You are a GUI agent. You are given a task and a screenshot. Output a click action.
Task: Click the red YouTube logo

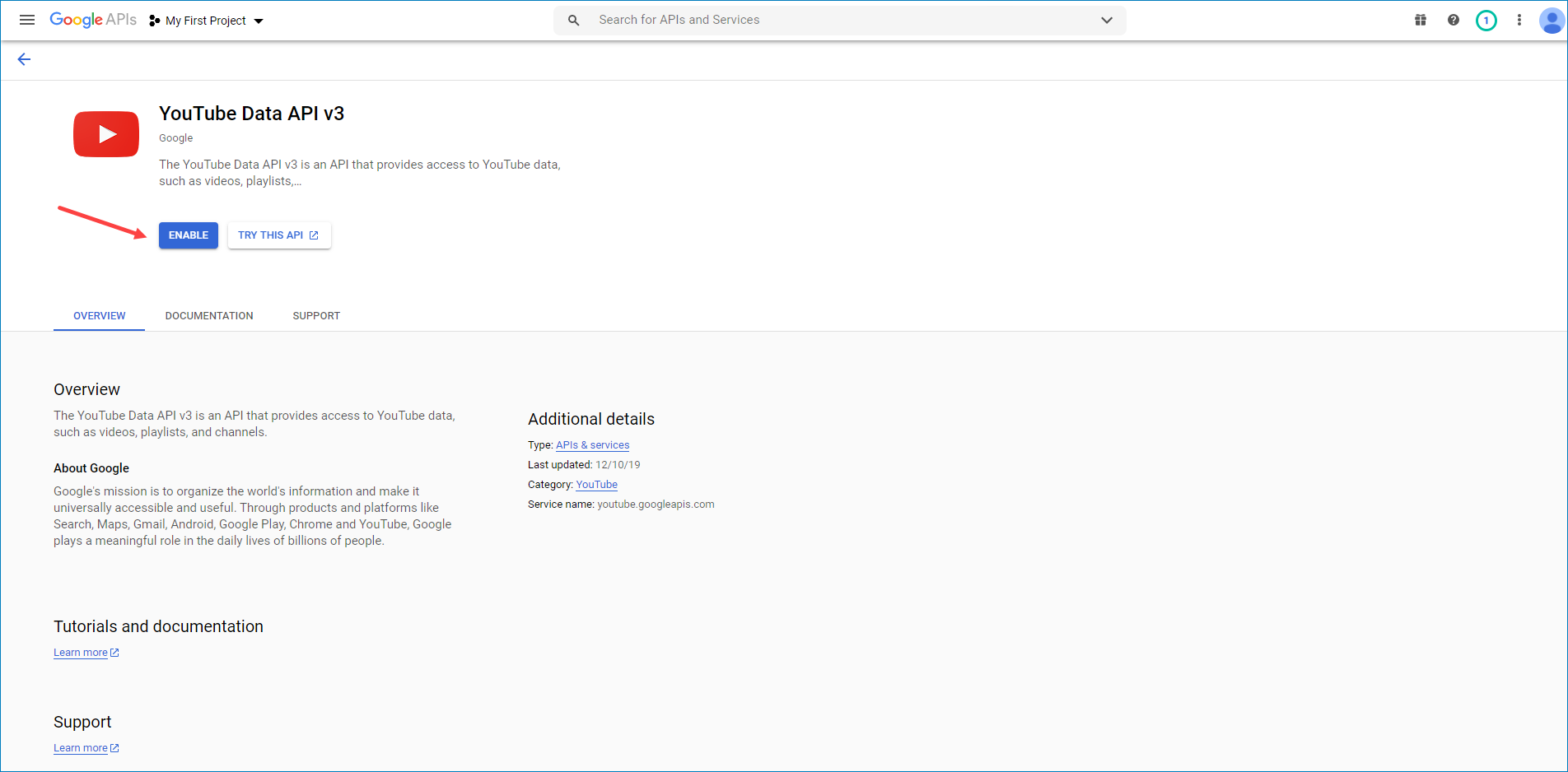click(x=106, y=134)
